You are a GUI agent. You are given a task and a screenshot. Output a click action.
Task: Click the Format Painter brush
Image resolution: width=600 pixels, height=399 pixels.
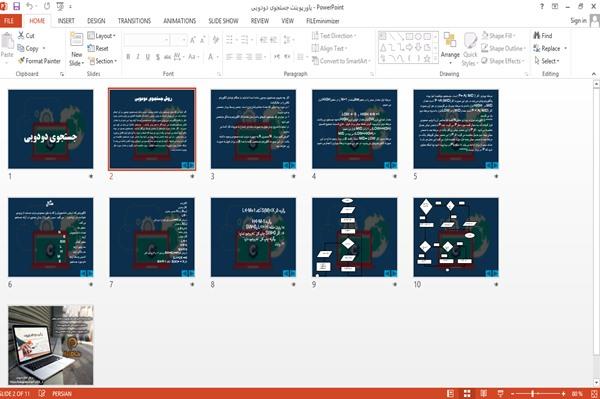point(21,60)
